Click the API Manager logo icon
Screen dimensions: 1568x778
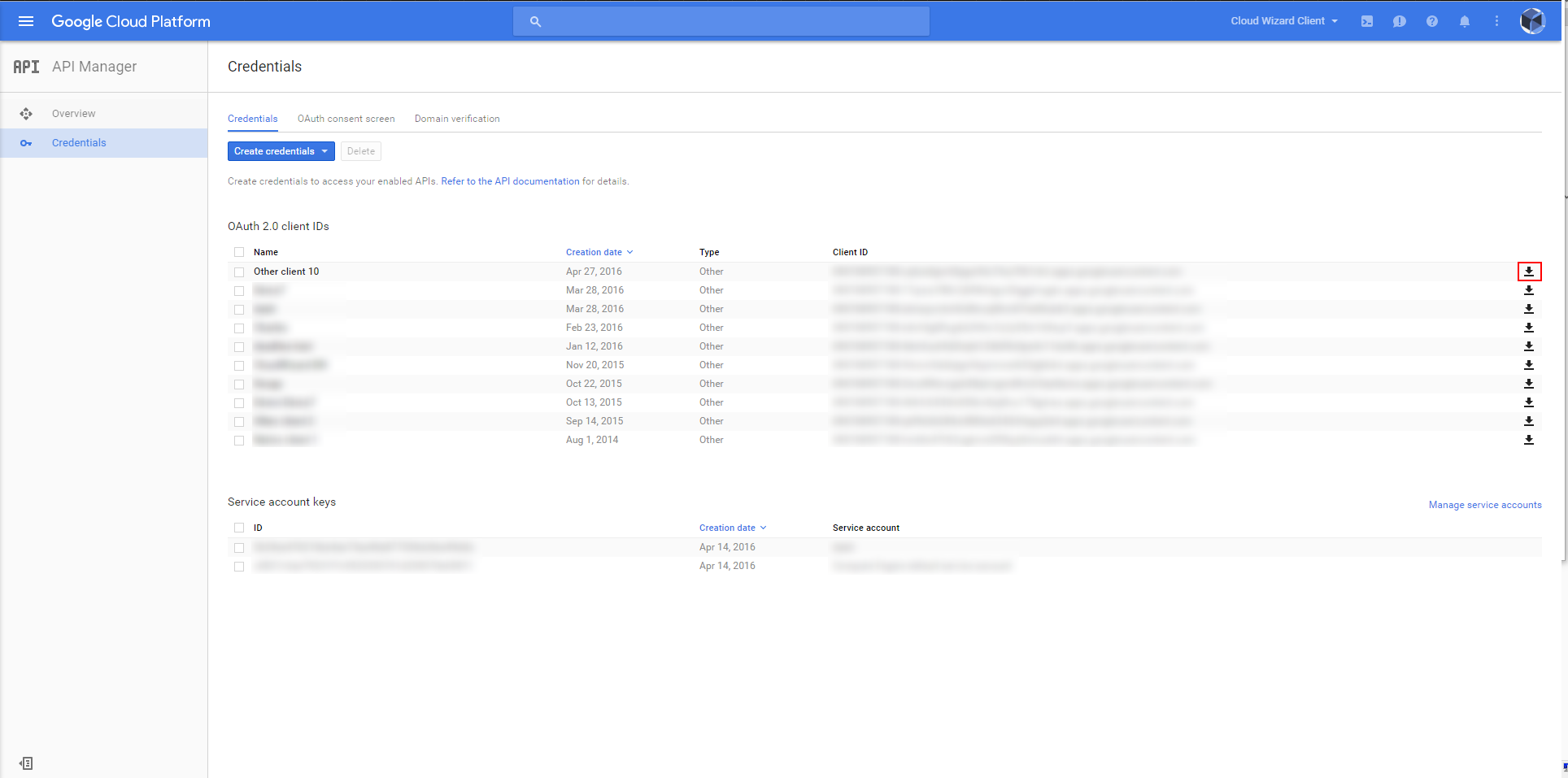click(x=26, y=67)
